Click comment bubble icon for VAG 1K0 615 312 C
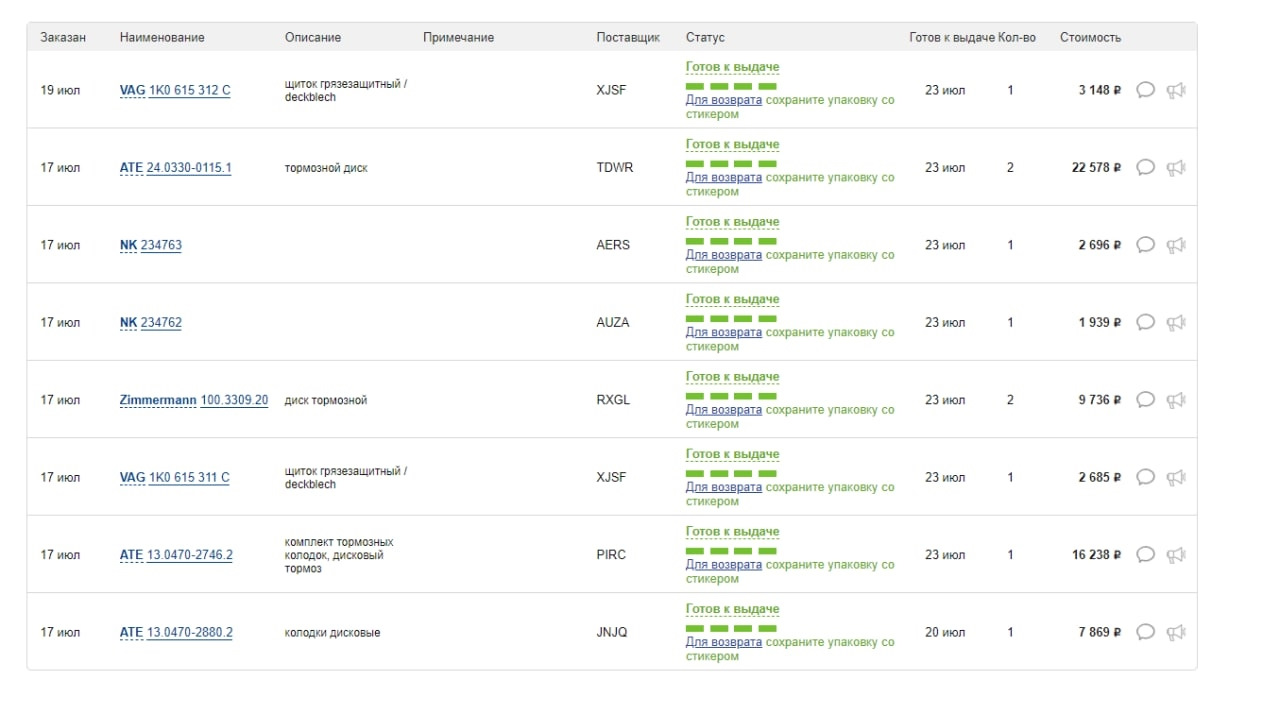 [1146, 90]
